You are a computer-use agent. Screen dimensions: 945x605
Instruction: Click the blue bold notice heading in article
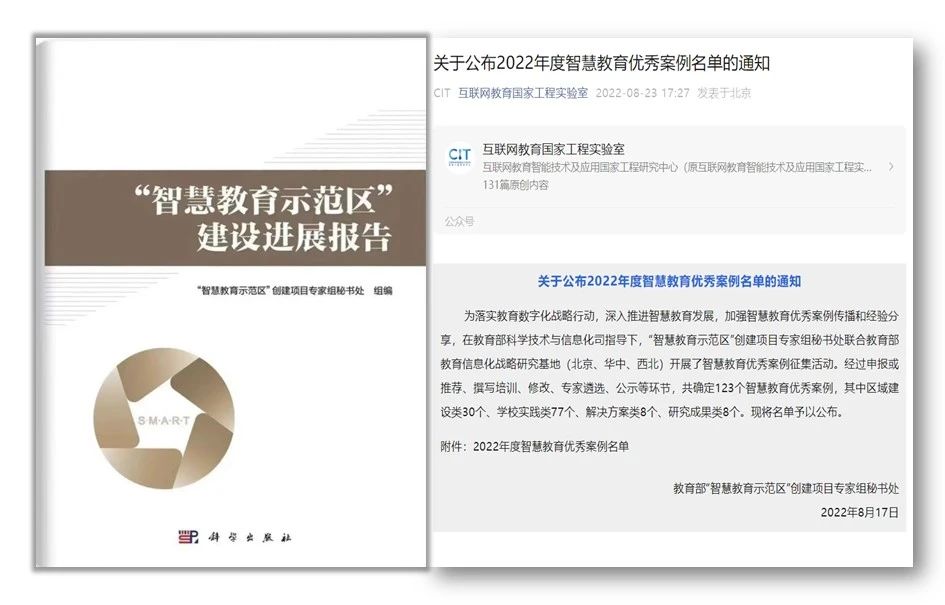pyautogui.click(x=668, y=282)
